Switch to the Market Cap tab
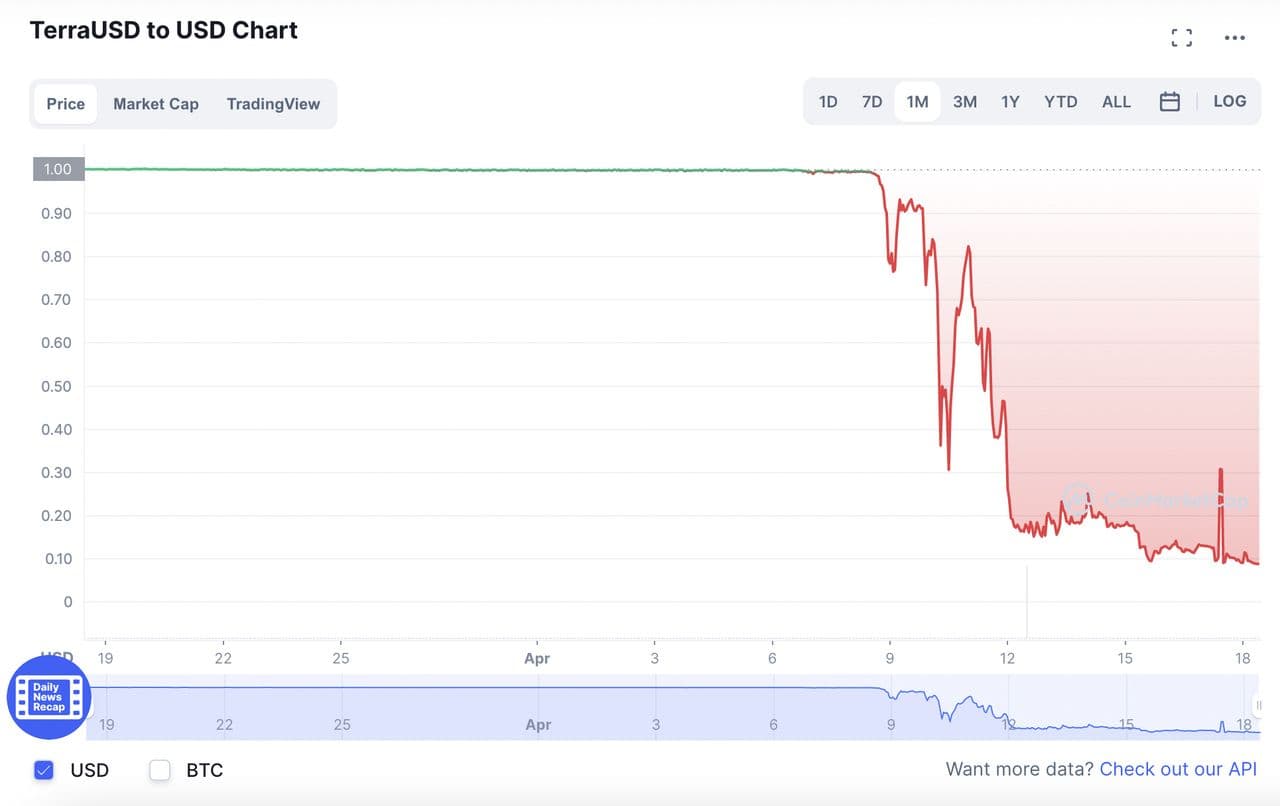1280x806 pixels. click(x=156, y=104)
